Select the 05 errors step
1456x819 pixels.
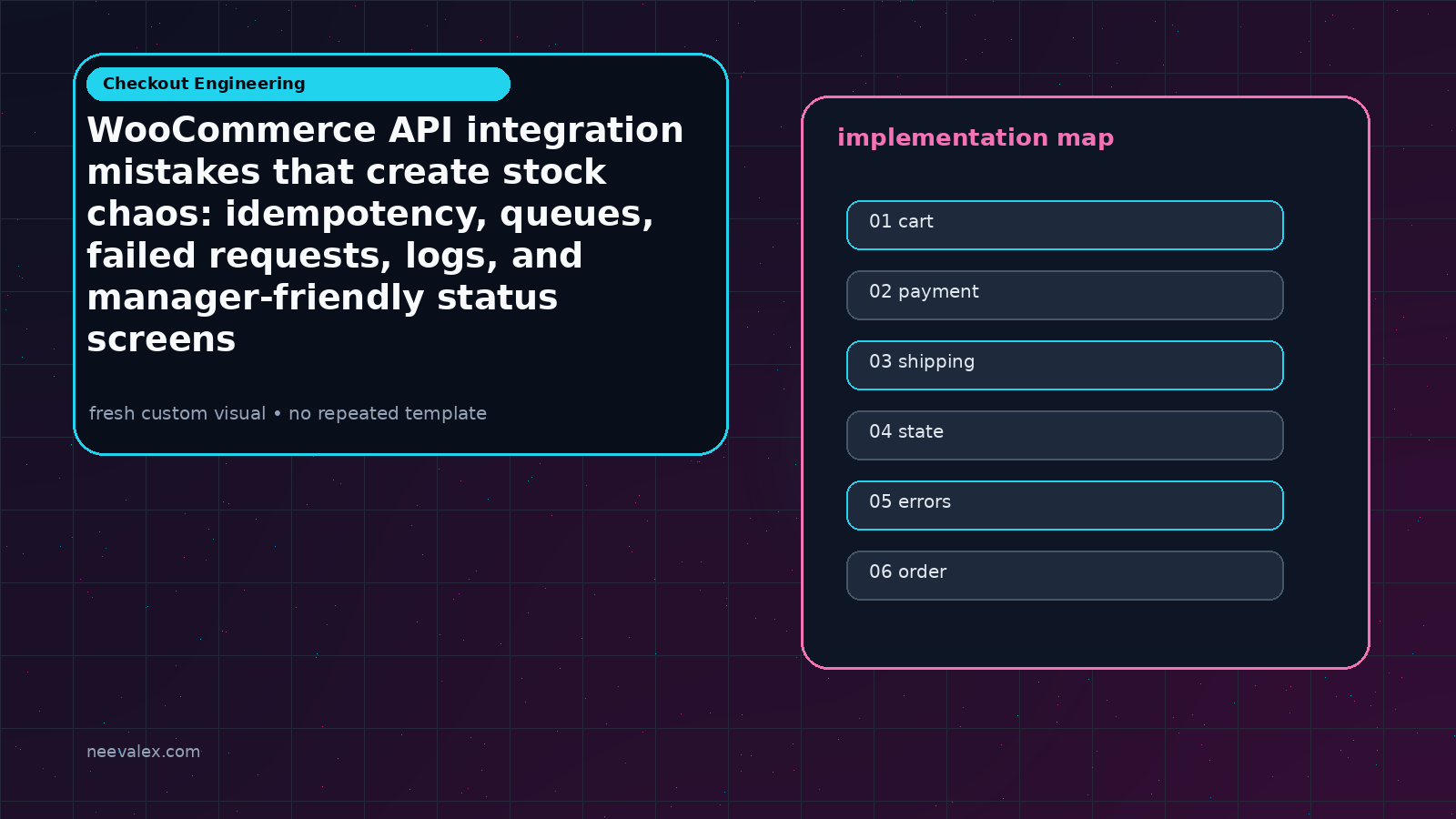coord(1065,505)
